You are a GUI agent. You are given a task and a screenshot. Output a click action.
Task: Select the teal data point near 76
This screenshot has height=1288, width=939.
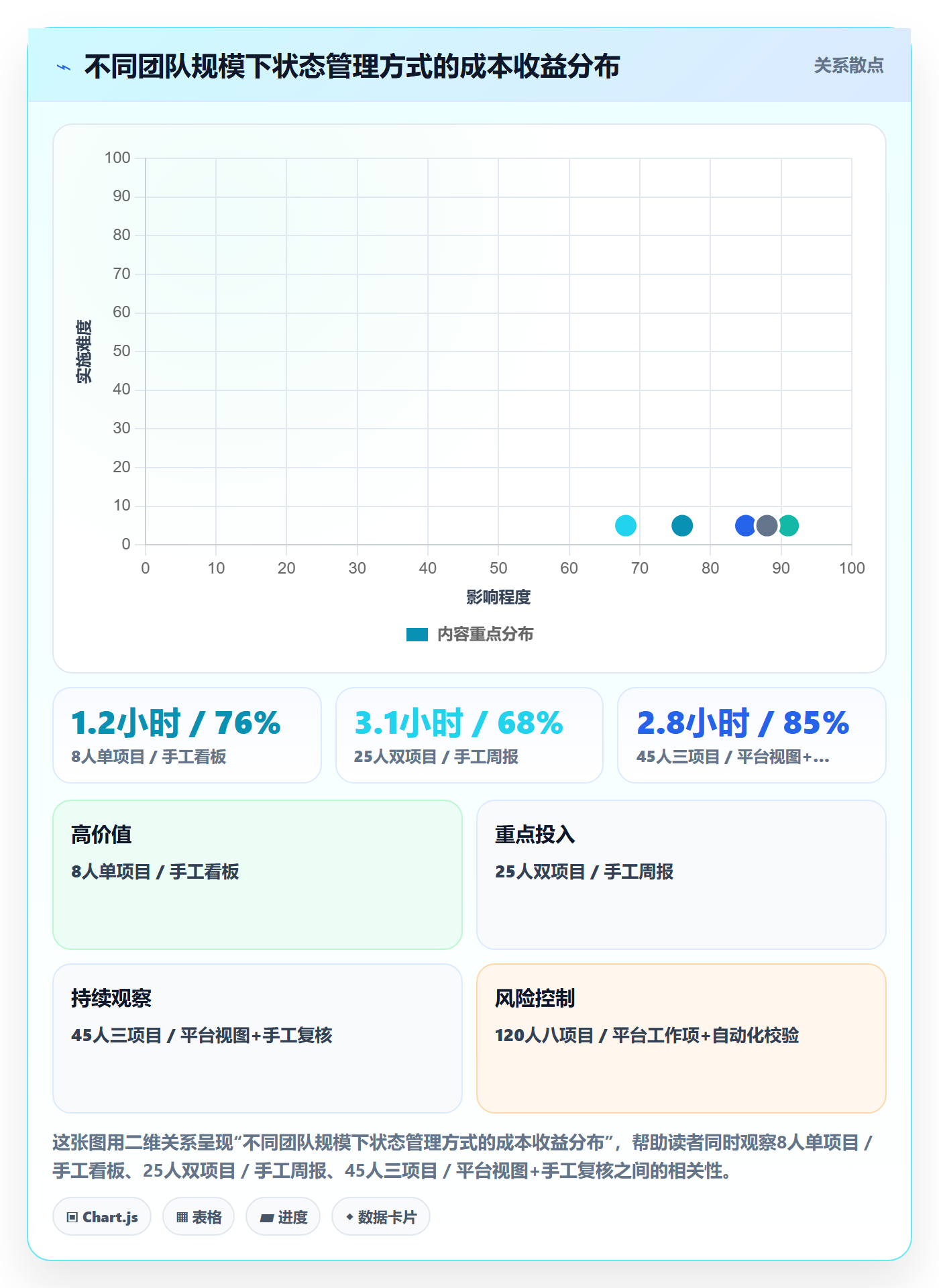[681, 525]
